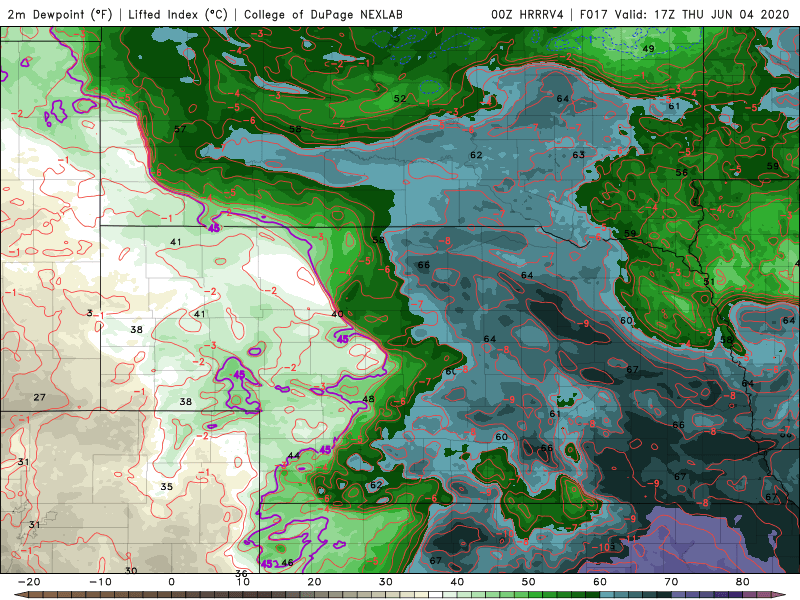Viewport: 800px width, 600px height.
Task: Click the 70 color scale label
Action: tap(671, 582)
